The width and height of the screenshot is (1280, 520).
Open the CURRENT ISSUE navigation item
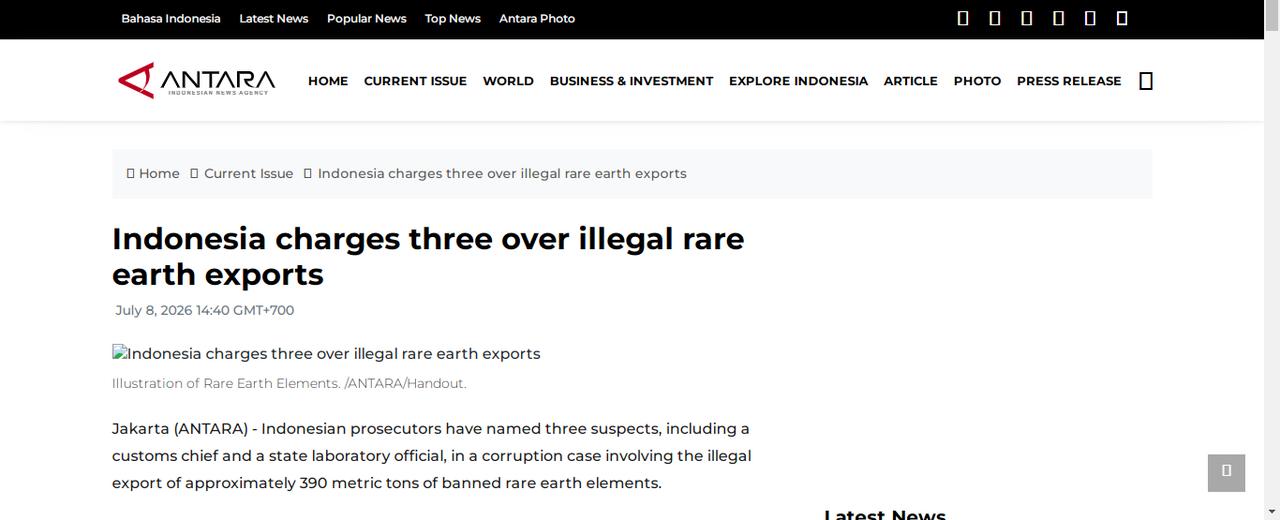pyautogui.click(x=415, y=81)
